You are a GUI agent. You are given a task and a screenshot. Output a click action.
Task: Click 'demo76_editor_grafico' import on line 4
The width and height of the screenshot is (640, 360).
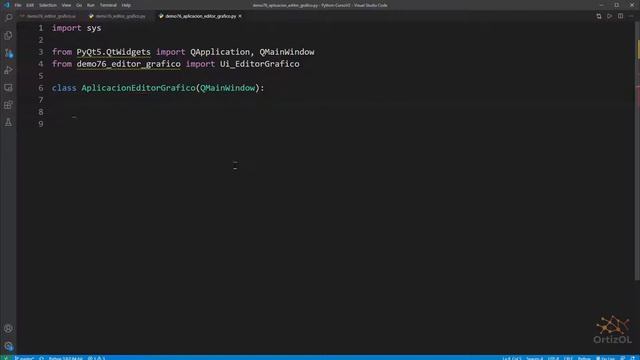pos(129,64)
